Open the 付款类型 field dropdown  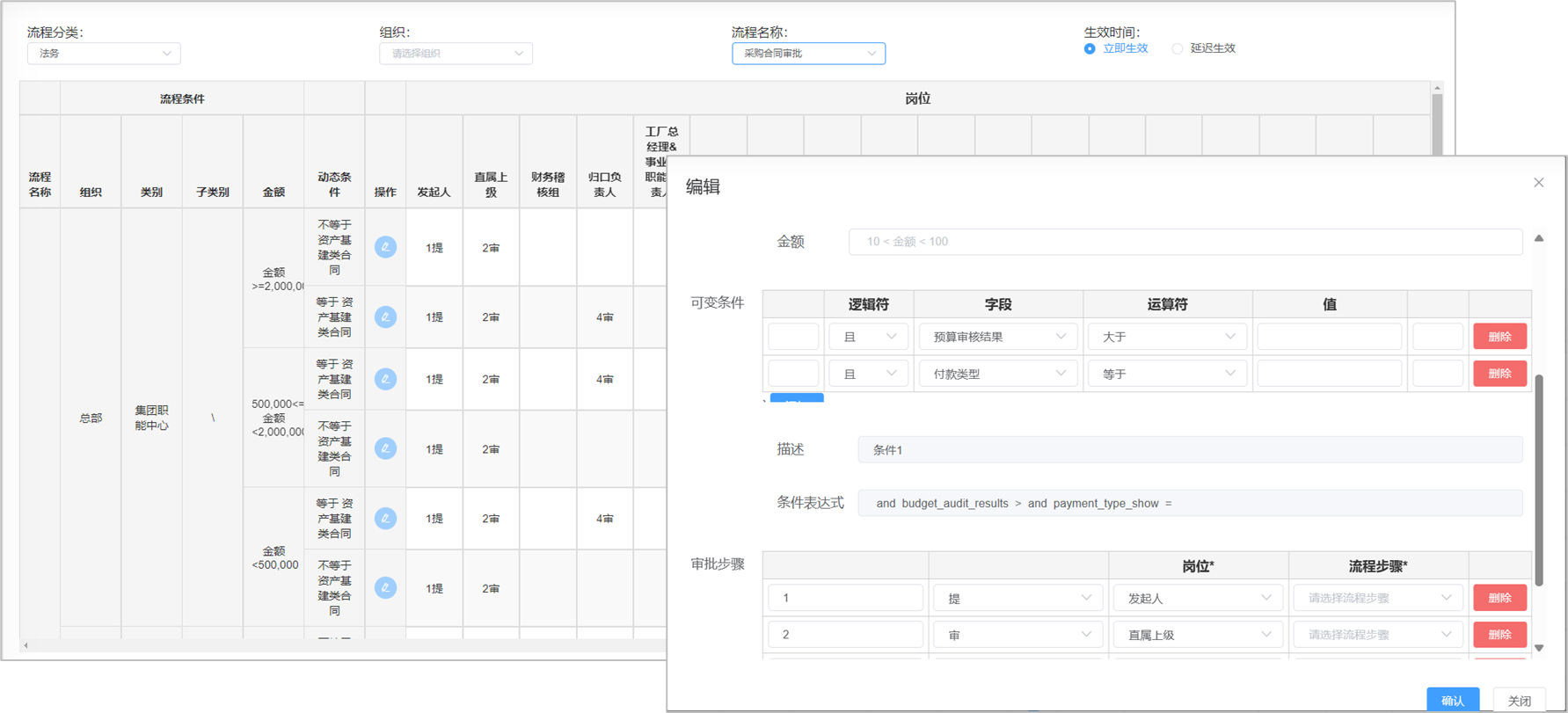point(998,374)
